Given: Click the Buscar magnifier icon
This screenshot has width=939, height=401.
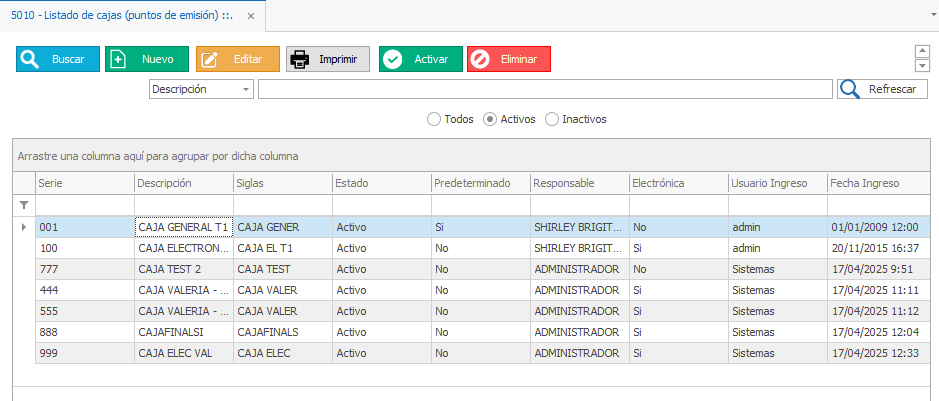Looking at the screenshot, I should coord(30,59).
